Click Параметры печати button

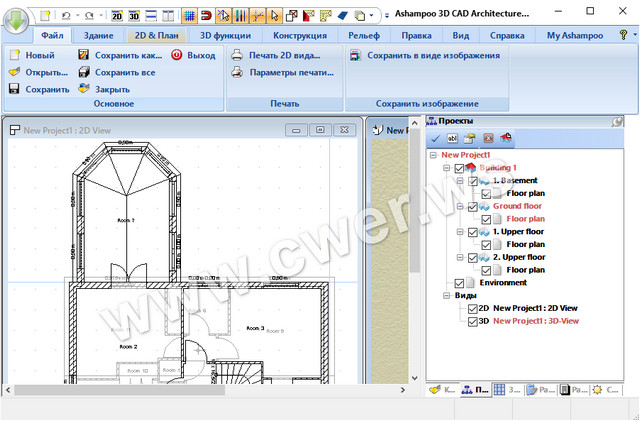pyautogui.click(x=290, y=73)
